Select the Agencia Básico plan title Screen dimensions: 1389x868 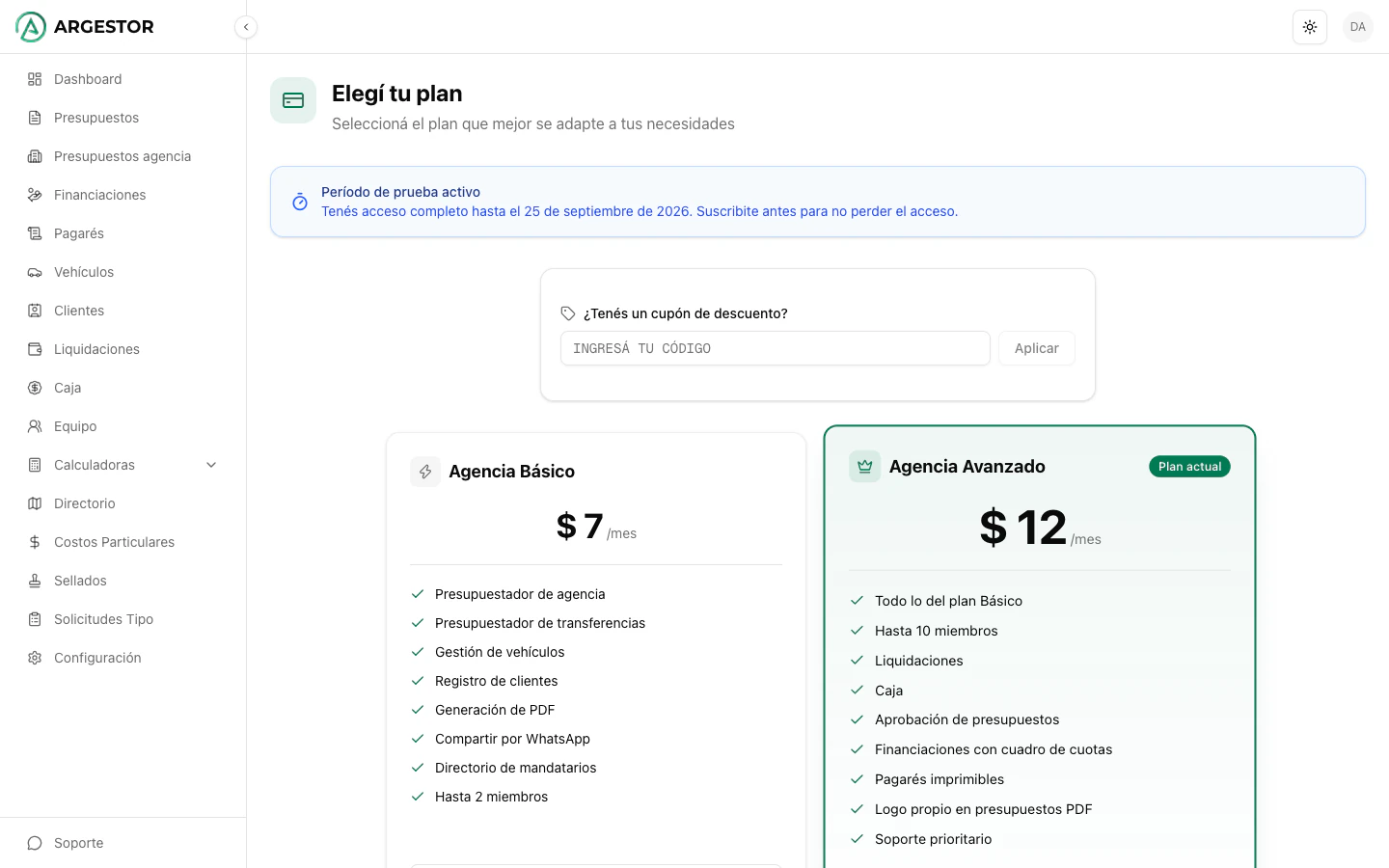(511, 472)
